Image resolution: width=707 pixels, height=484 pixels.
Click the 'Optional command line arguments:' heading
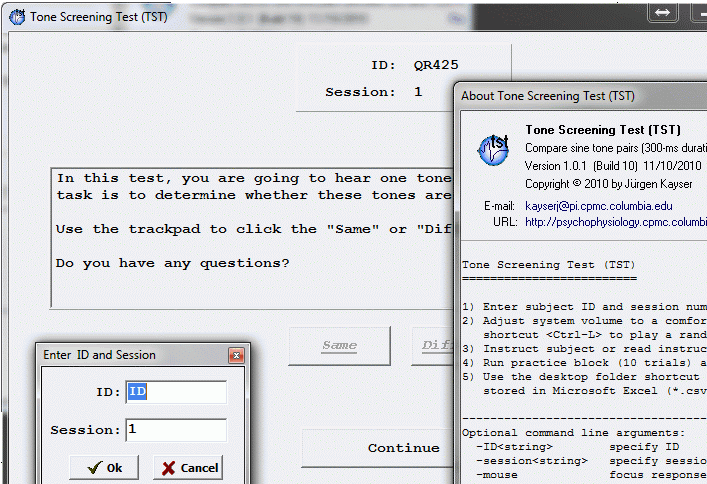574,433
